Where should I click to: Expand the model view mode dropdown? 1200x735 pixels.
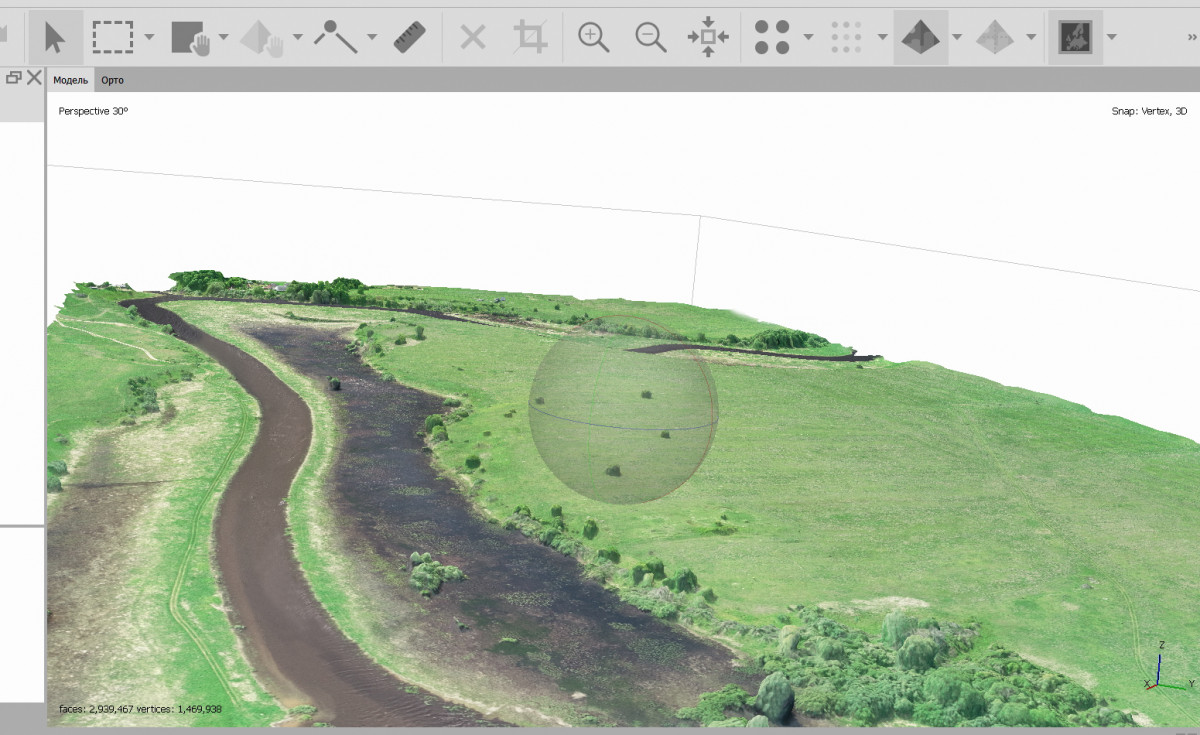pyautogui.click(x=956, y=37)
